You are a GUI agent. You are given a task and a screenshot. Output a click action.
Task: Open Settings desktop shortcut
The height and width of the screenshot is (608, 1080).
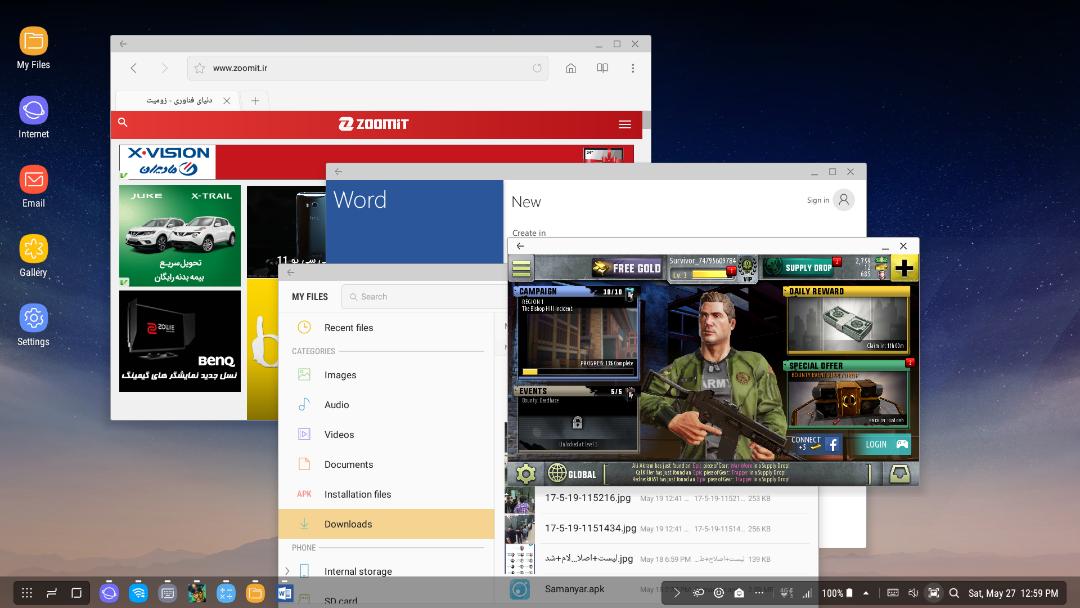[x=33, y=325]
